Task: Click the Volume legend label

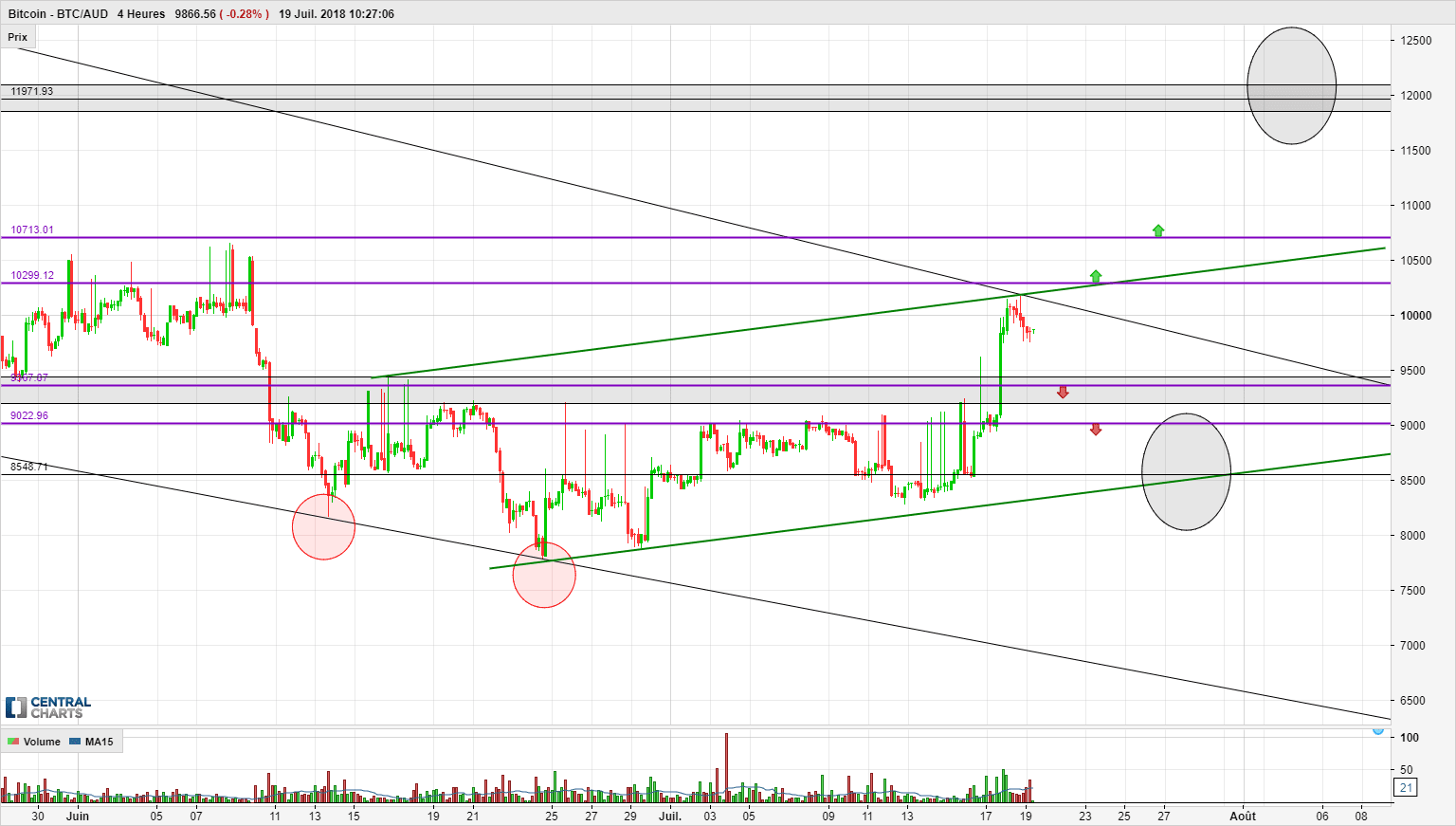Action: tap(42, 742)
